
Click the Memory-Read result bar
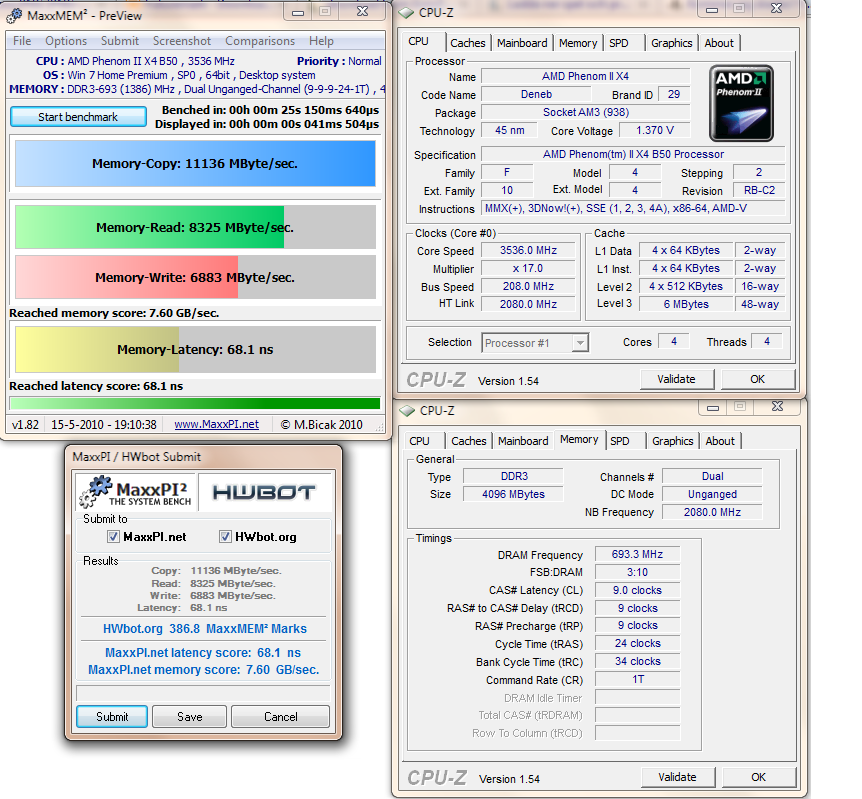[195, 227]
